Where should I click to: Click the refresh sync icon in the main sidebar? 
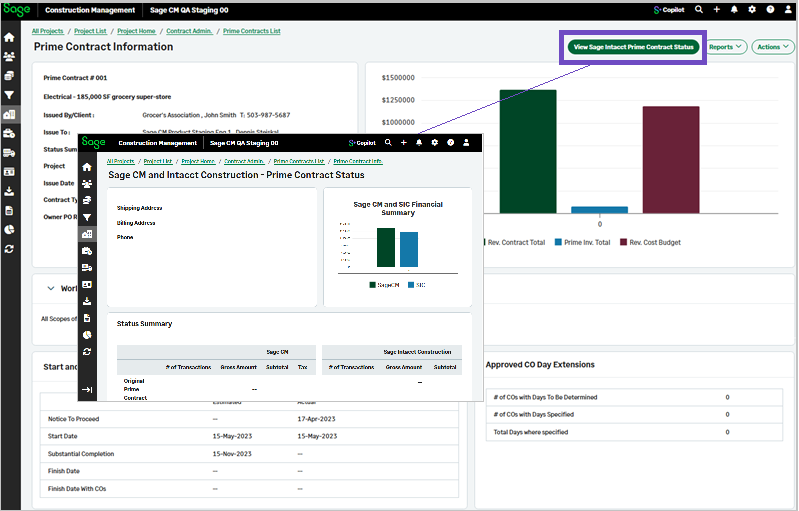coord(10,249)
